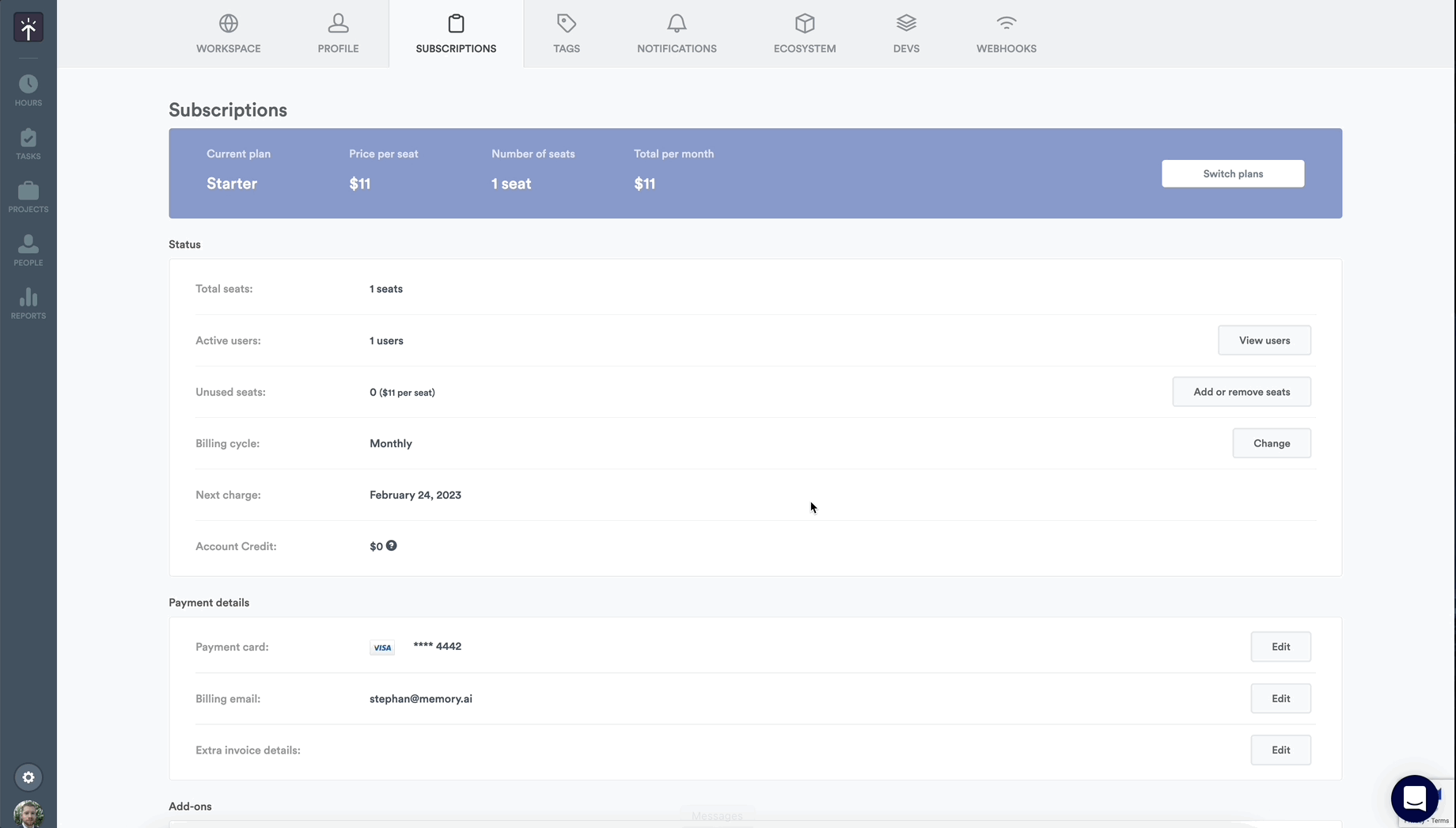This screenshot has width=1456, height=828.
Task: Click the Timely logo at top of sidebar
Action: [x=28, y=27]
